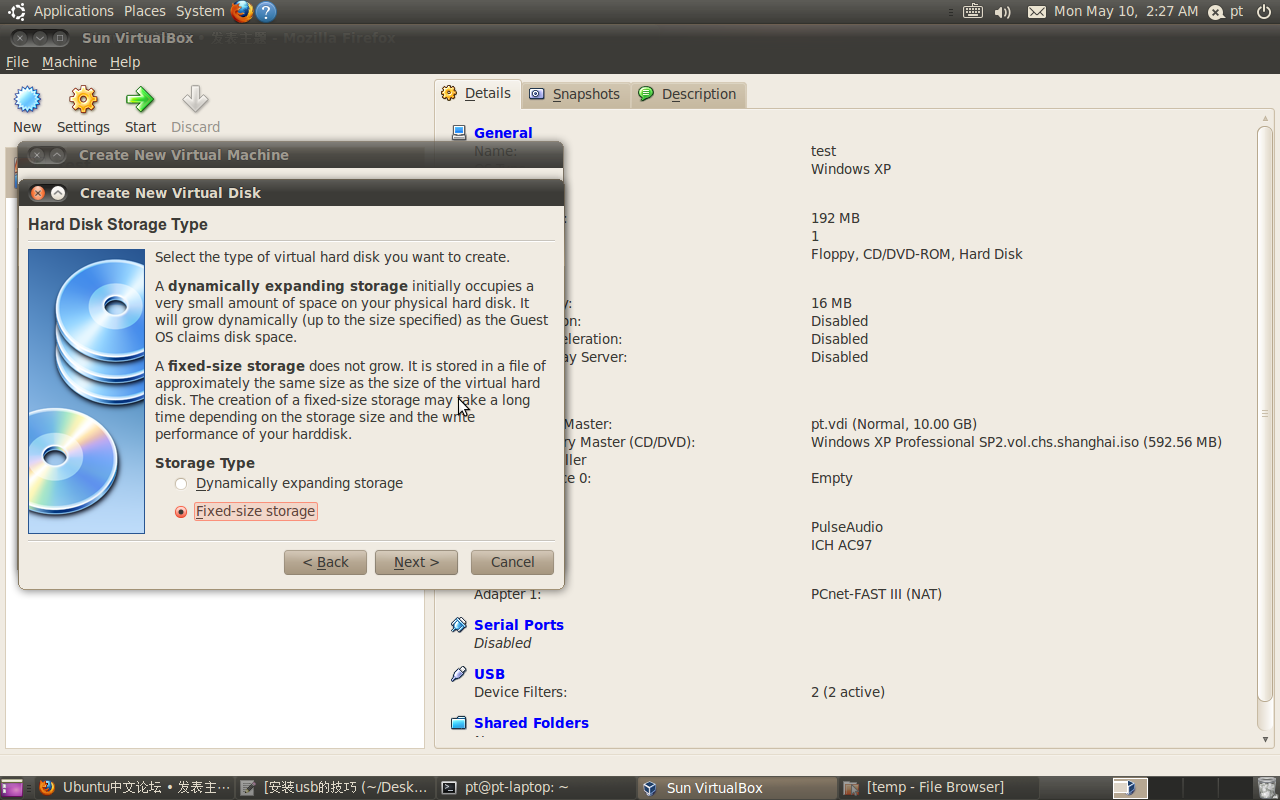This screenshot has width=1280, height=800.
Task: Click the New virtual machine icon
Action: click(27, 100)
